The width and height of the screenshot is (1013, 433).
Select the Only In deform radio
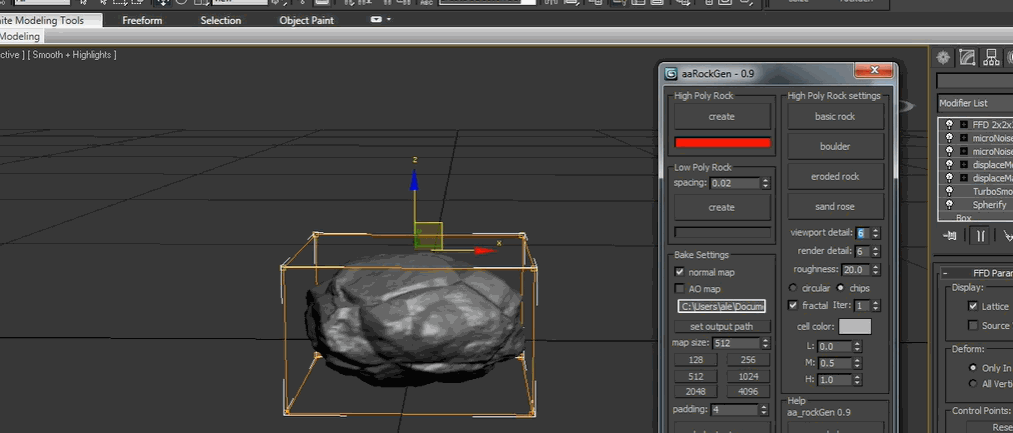pyautogui.click(x=973, y=368)
